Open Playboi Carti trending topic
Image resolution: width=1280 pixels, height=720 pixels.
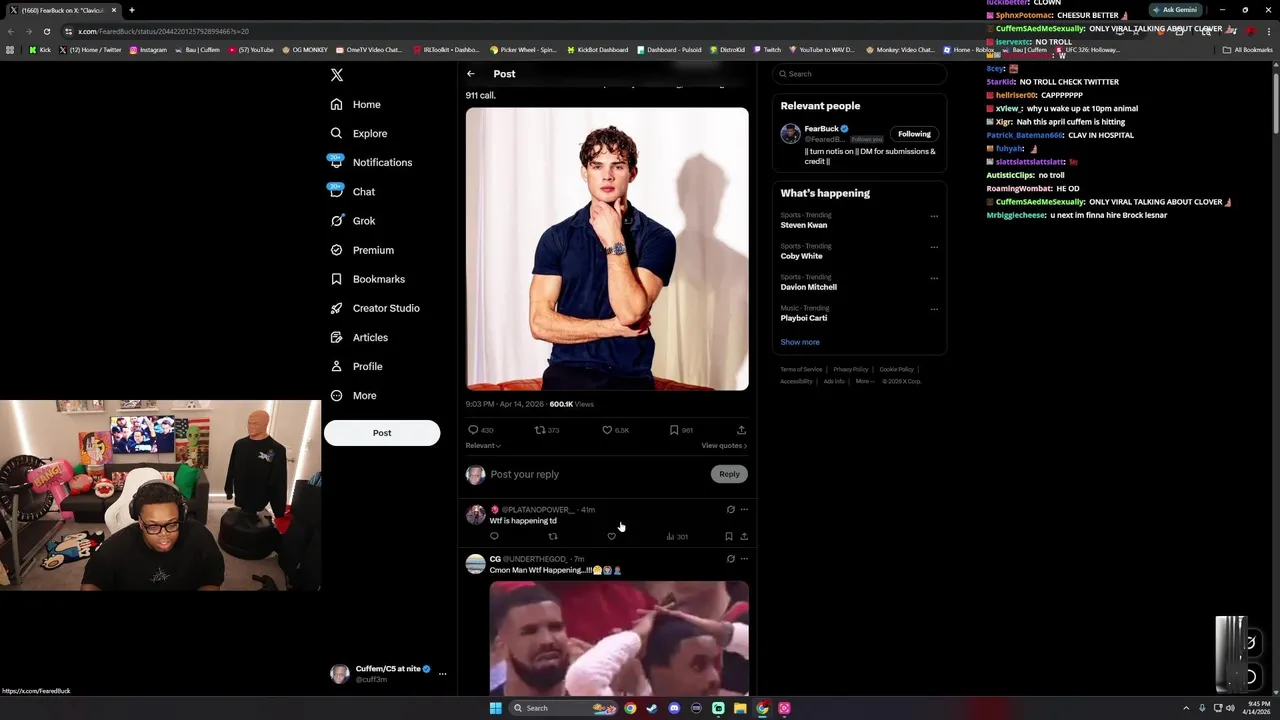tap(803, 318)
